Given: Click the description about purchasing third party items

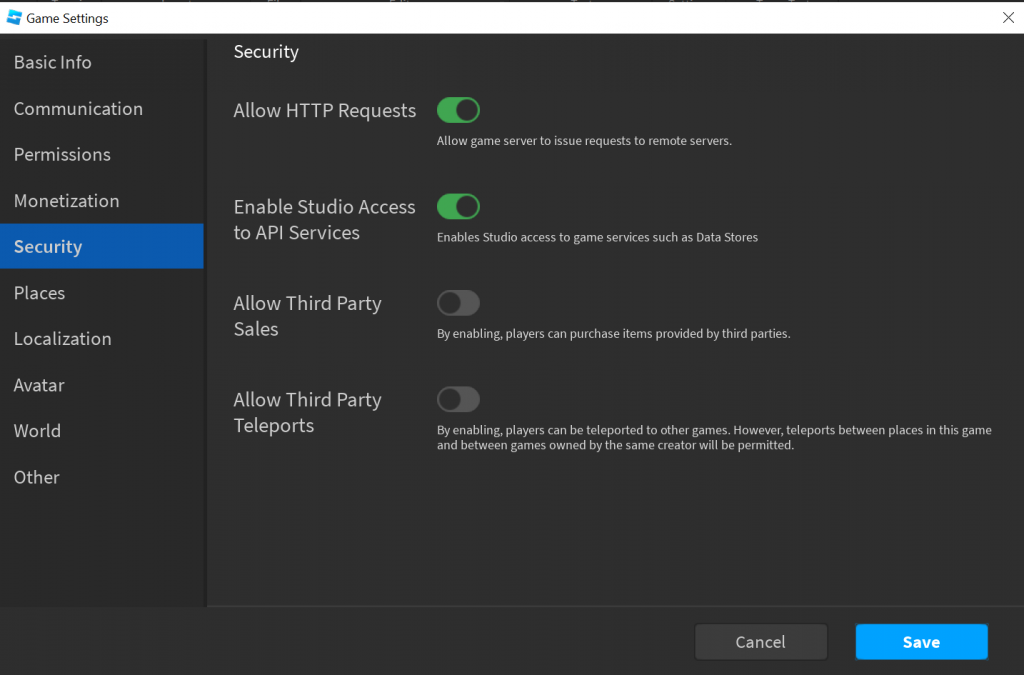Looking at the screenshot, I should [x=614, y=334].
